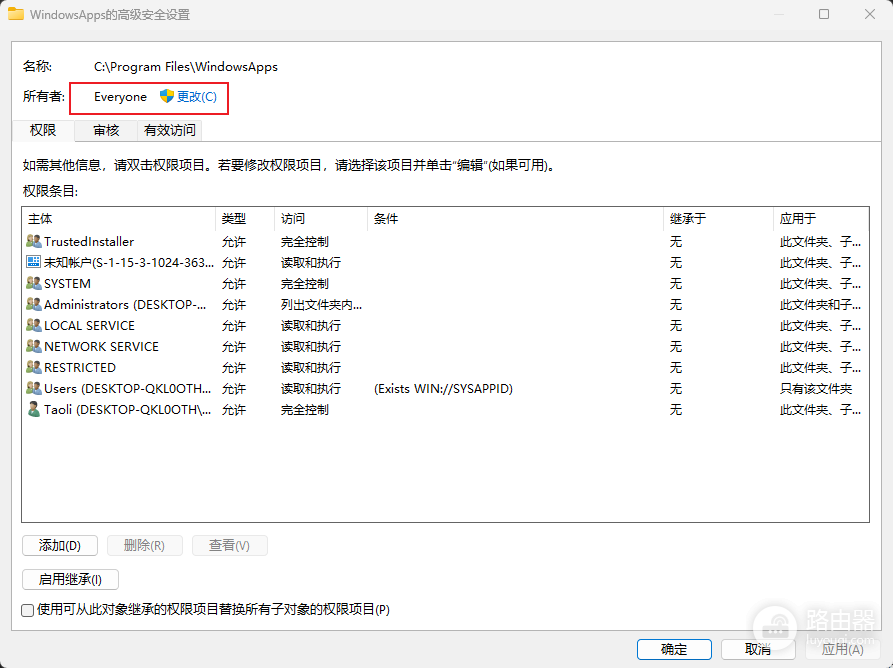Screen dimensions: 893x668
Task: Sort by the 主体 column header
Action: [x=118, y=219]
